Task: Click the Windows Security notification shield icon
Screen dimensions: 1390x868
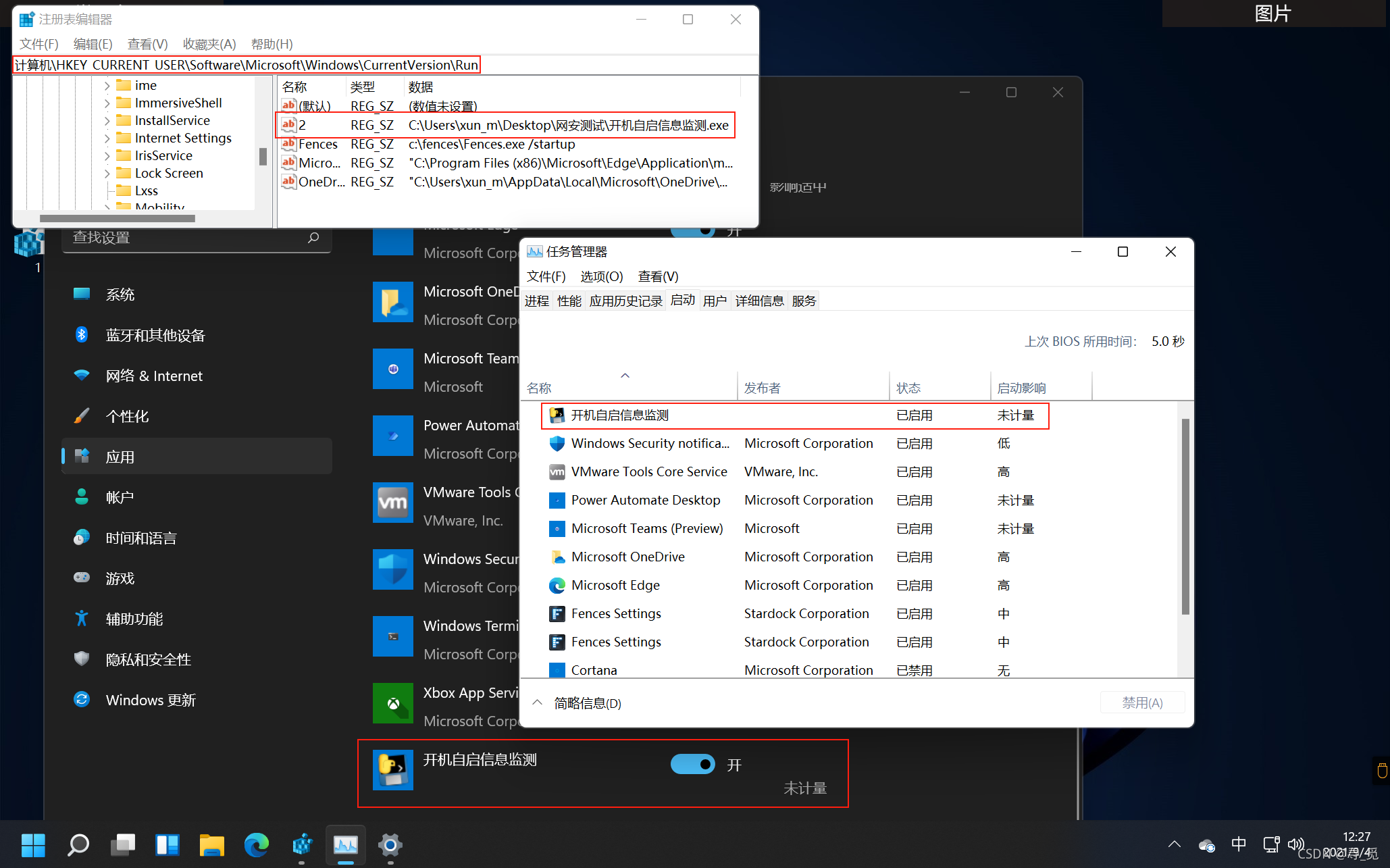Action: (557, 444)
